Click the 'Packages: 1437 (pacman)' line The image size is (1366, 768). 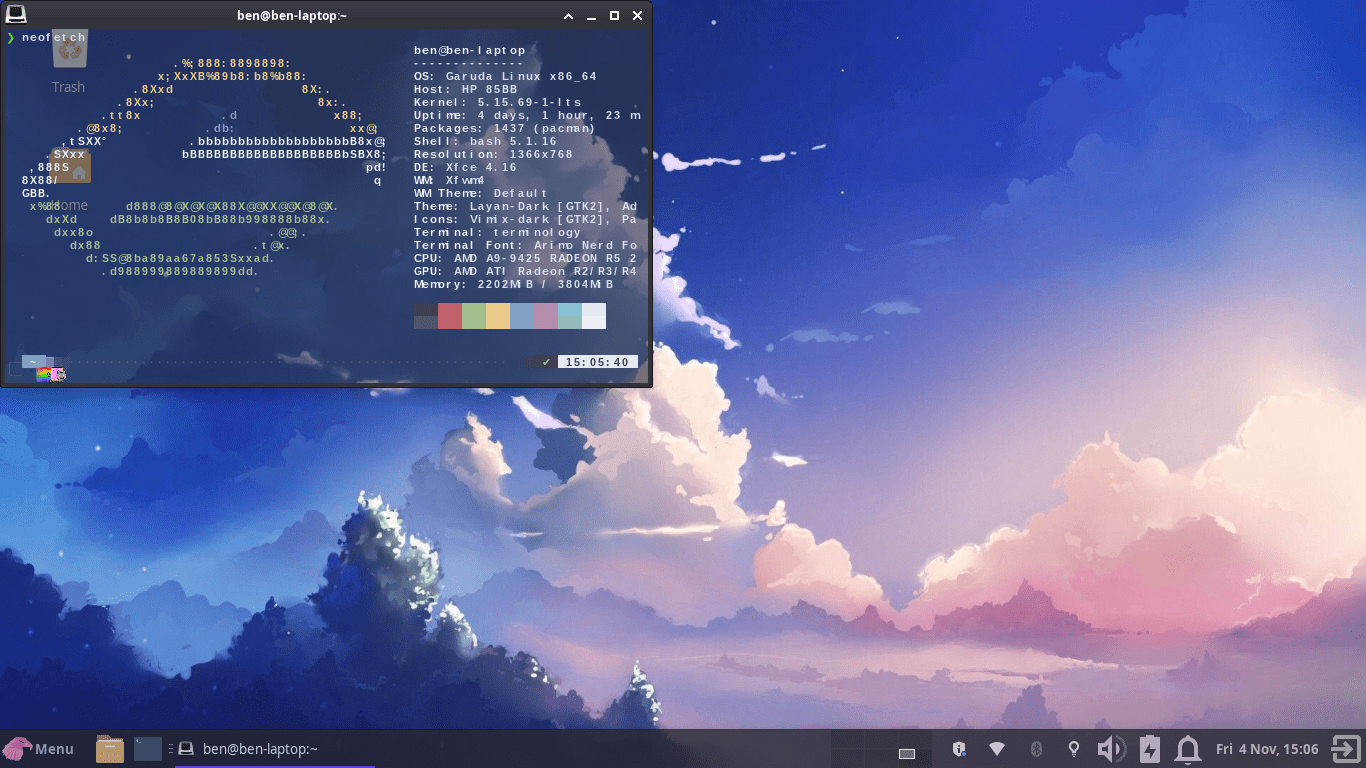pos(504,128)
